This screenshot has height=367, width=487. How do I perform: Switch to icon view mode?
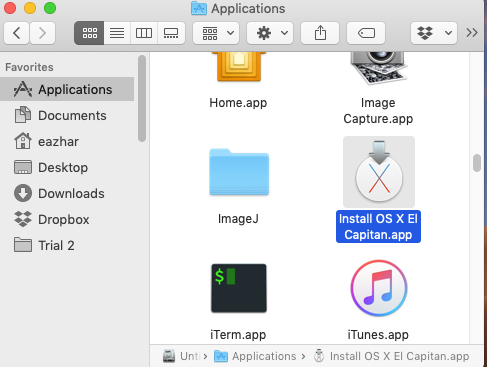coord(89,33)
